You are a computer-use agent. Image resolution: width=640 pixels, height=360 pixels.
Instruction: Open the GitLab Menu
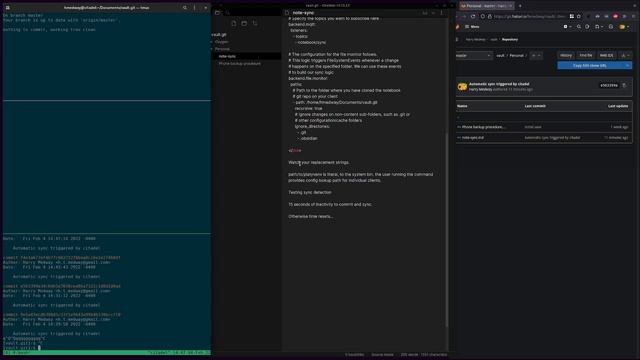click(x=472, y=27)
